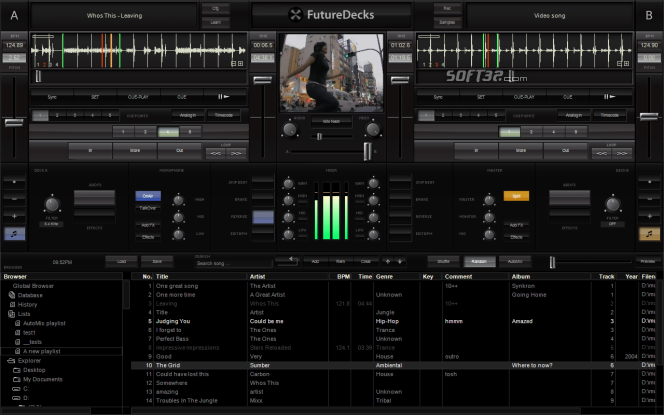664x415 pixels.
Task: Click the Load playlist button
Action: tap(122, 261)
